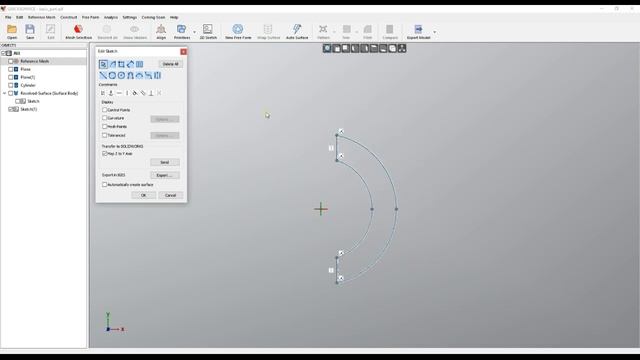Screen dimensions: 640x360
Task: Open the Help menu
Action: tap(174, 18)
